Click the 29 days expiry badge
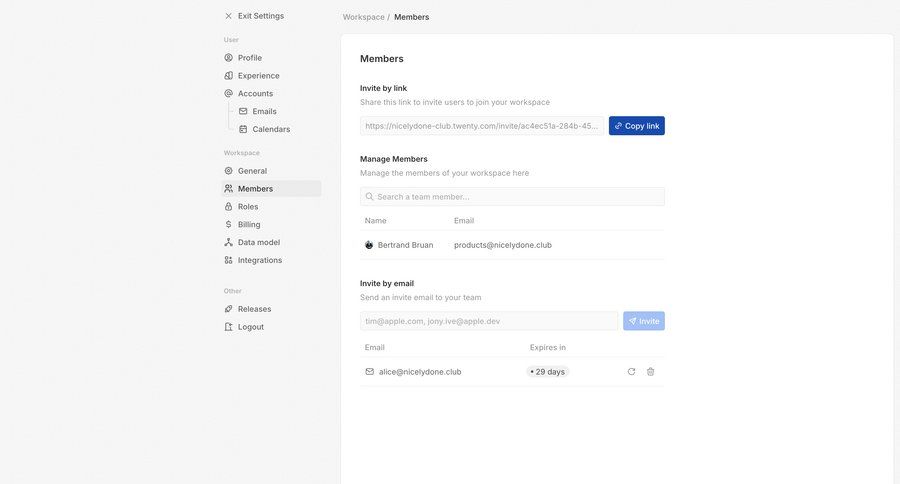 tap(548, 371)
